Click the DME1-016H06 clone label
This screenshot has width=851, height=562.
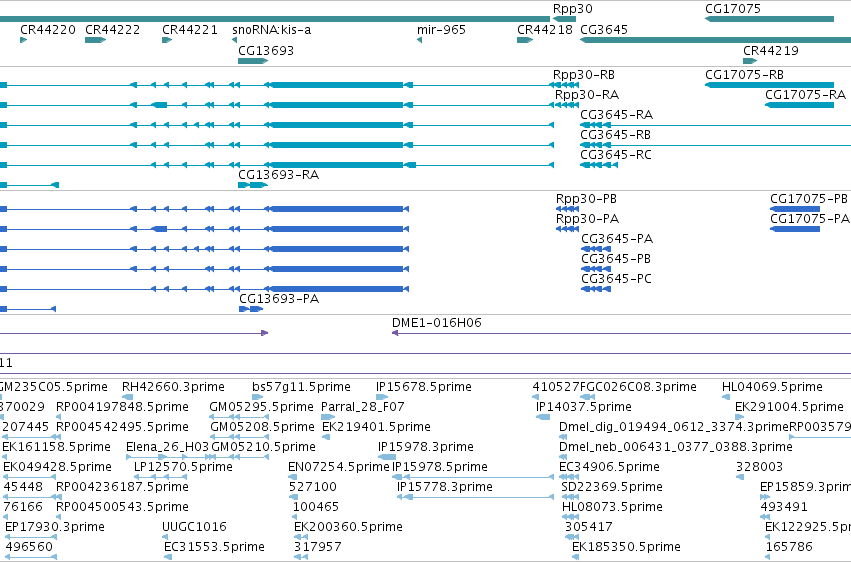(436, 323)
